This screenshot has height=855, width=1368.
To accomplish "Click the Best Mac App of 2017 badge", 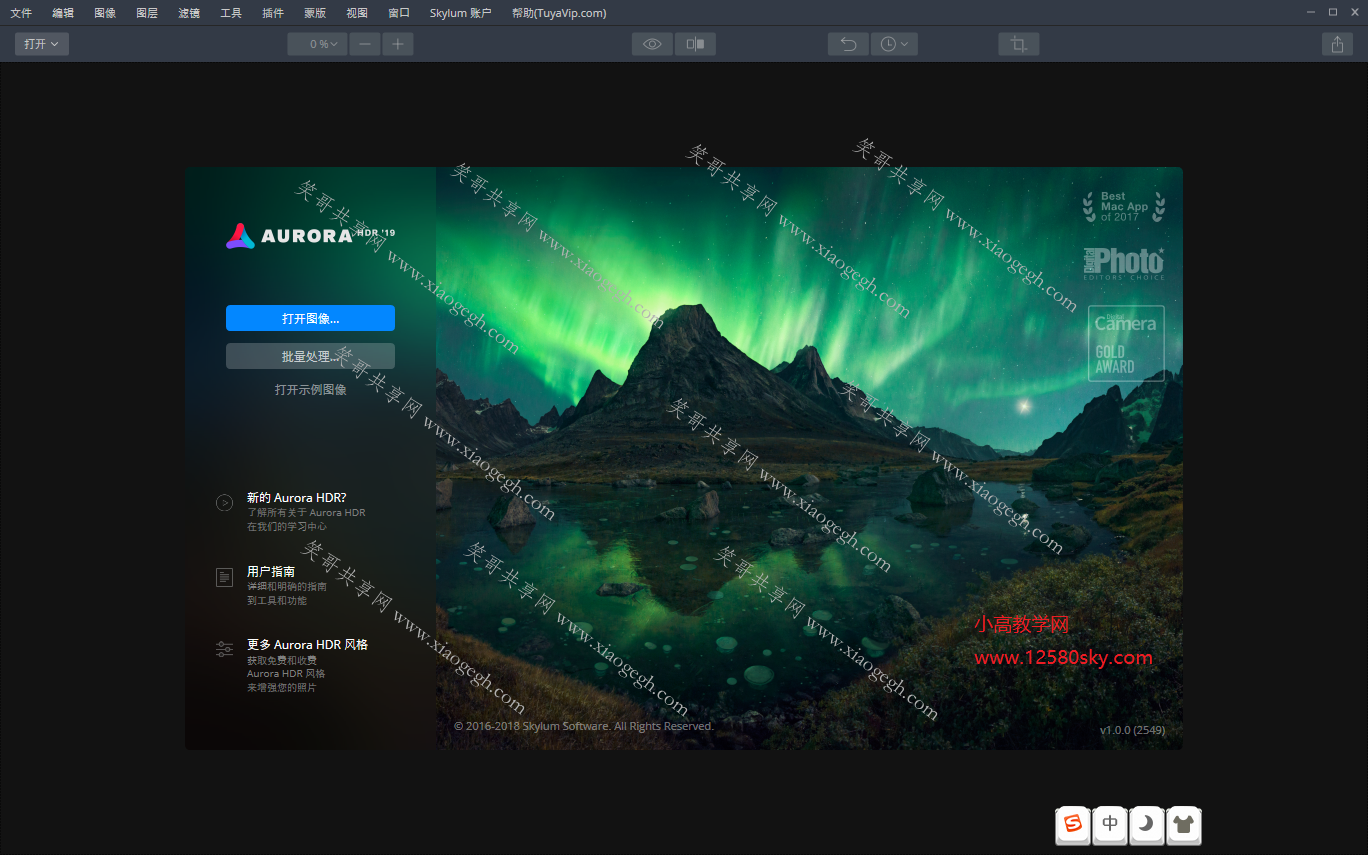I will pyautogui.click(x=1124, y=207).
